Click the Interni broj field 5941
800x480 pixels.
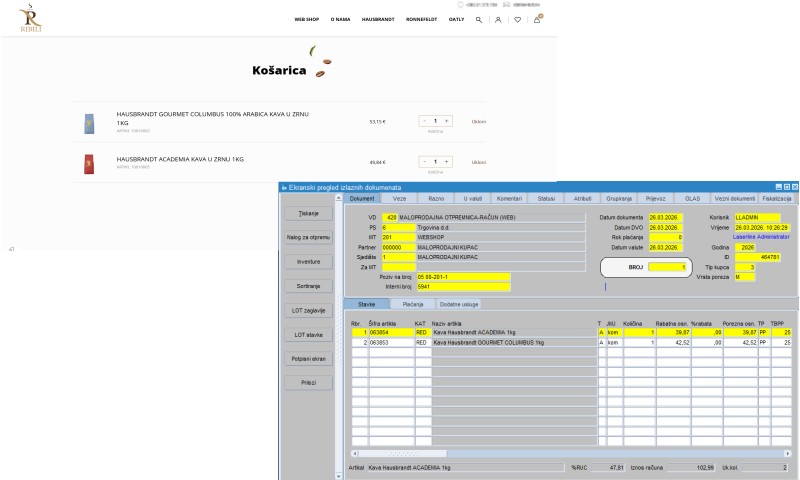pos(463,287)
